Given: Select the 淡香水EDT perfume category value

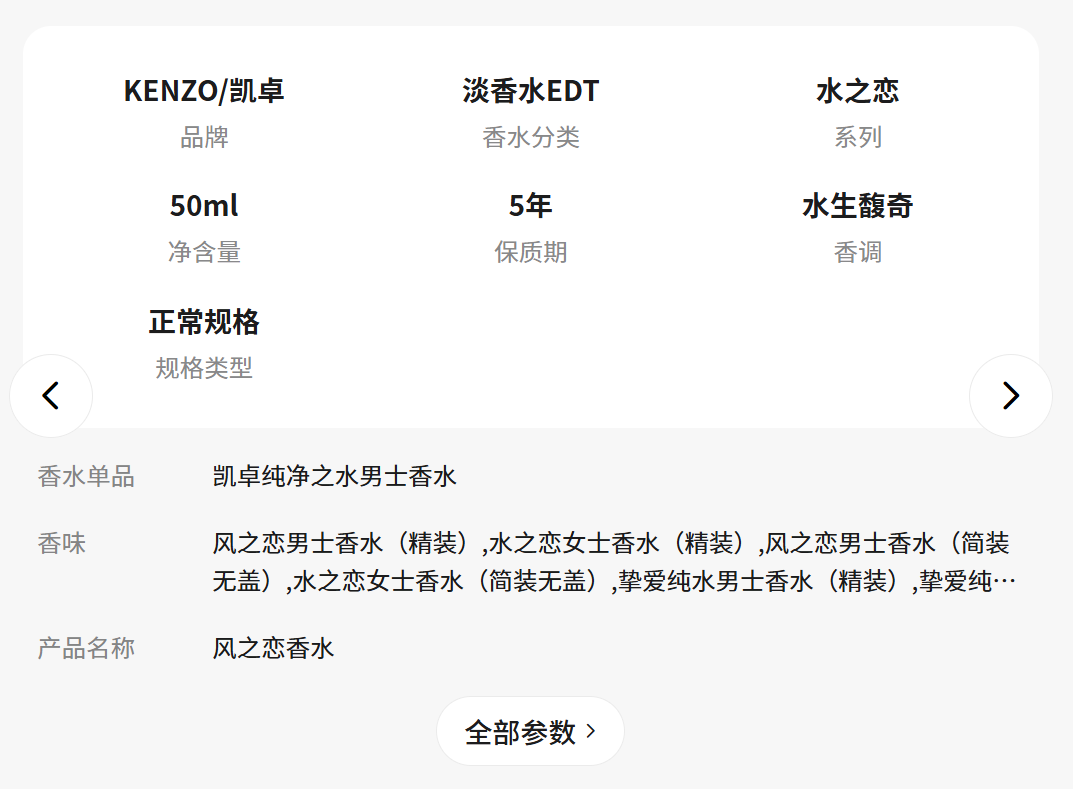Looking at the screenshot, I should pyautogui.click(x=530, y=91).
